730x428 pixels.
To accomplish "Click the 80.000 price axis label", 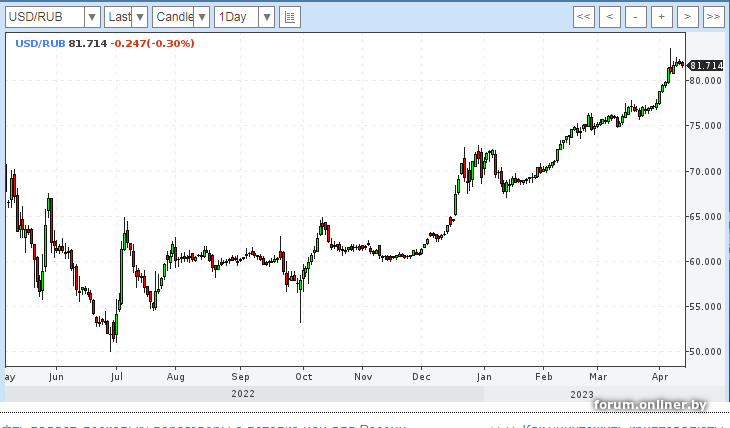I will (x=706, y=81).
